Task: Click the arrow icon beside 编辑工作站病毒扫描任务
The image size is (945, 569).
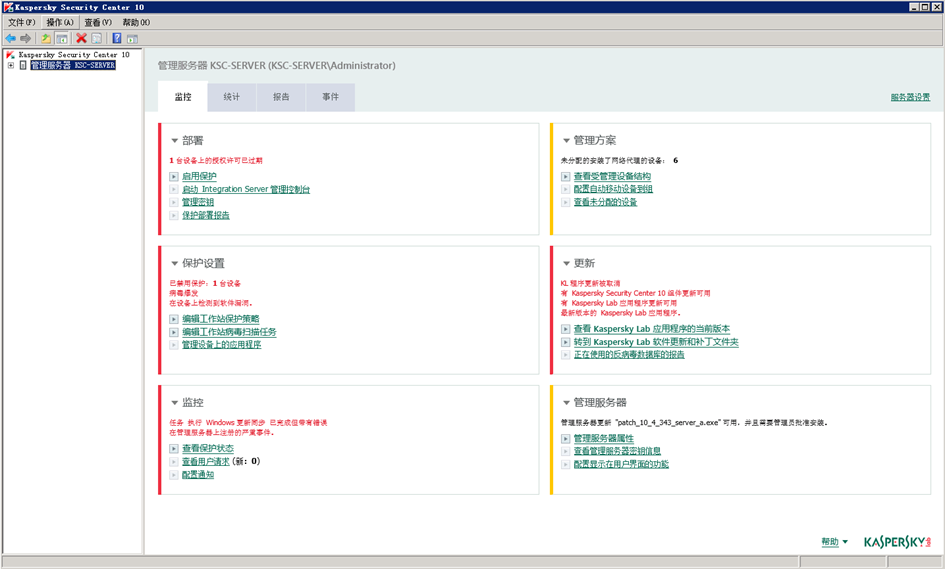Action: click(x=174, y=332)
